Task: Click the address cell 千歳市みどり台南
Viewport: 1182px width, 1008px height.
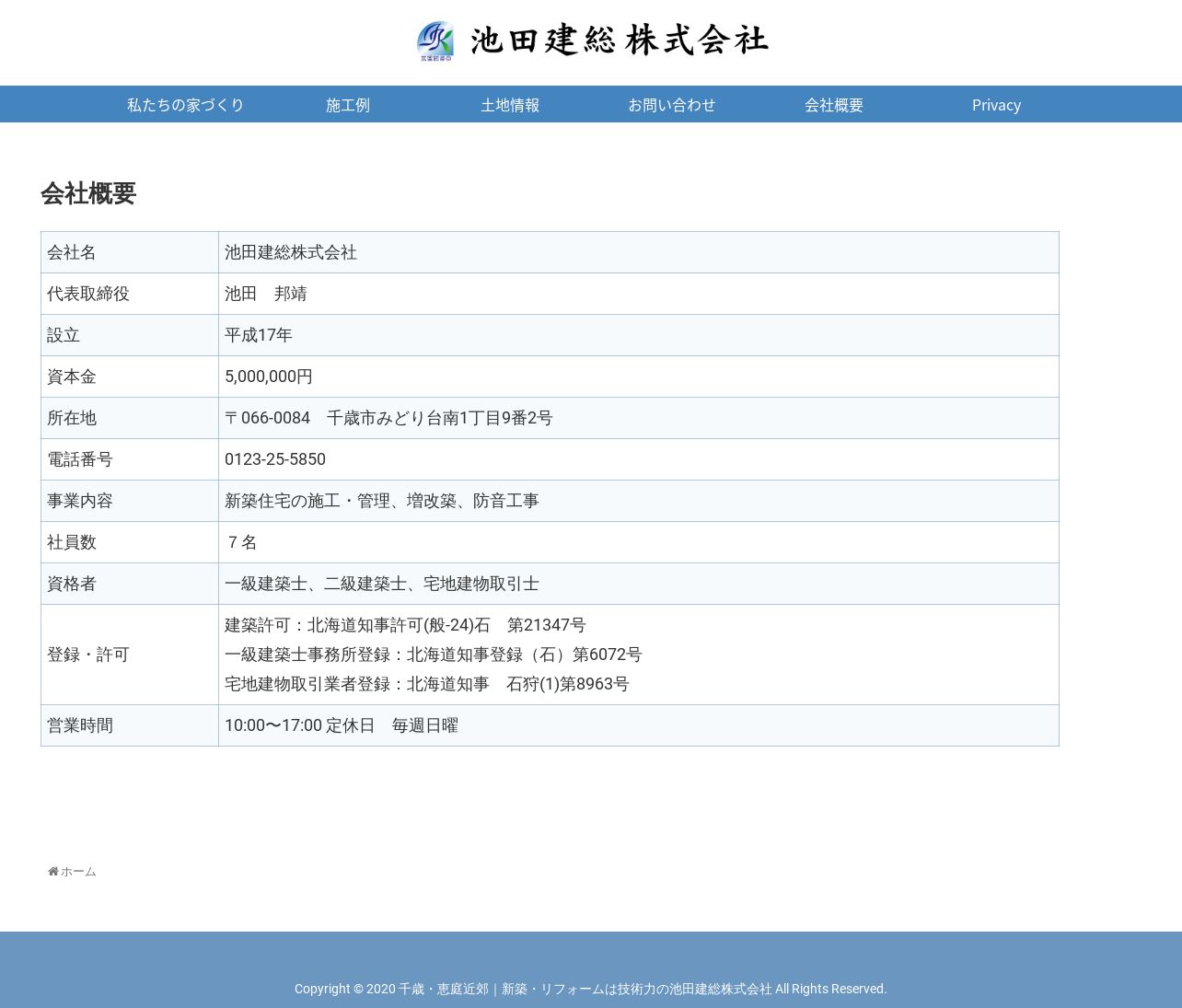Action: point(638,418)
